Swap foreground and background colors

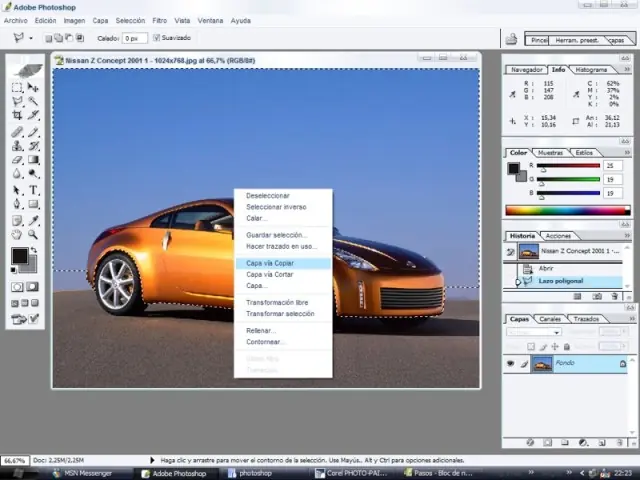34,250
